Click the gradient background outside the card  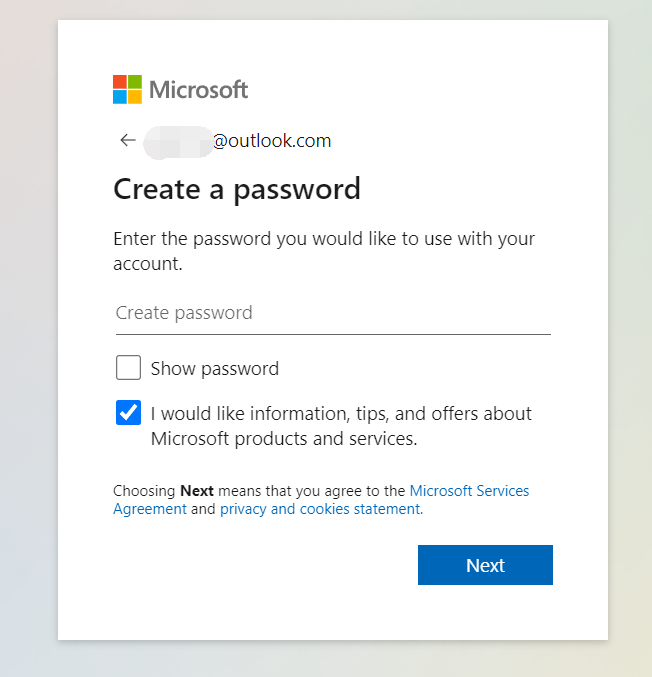28,337
